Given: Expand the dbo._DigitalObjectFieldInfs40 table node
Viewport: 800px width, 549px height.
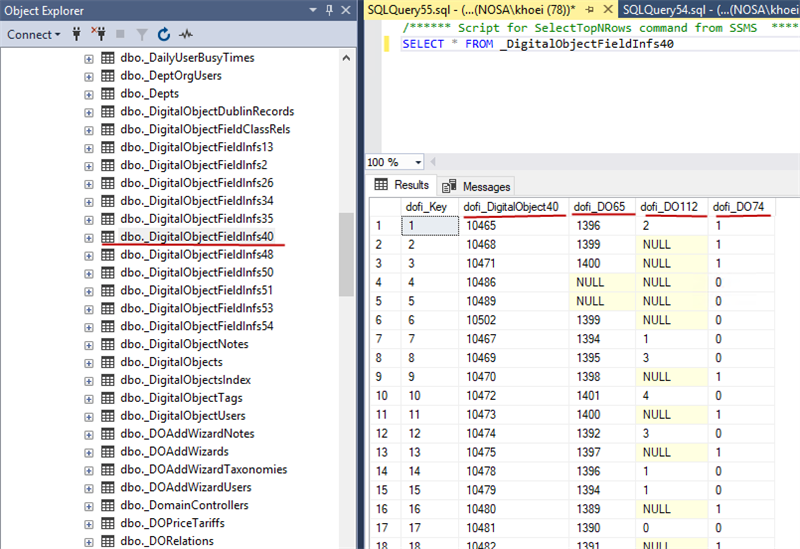Looking at the screenshot, I should 89,237.
